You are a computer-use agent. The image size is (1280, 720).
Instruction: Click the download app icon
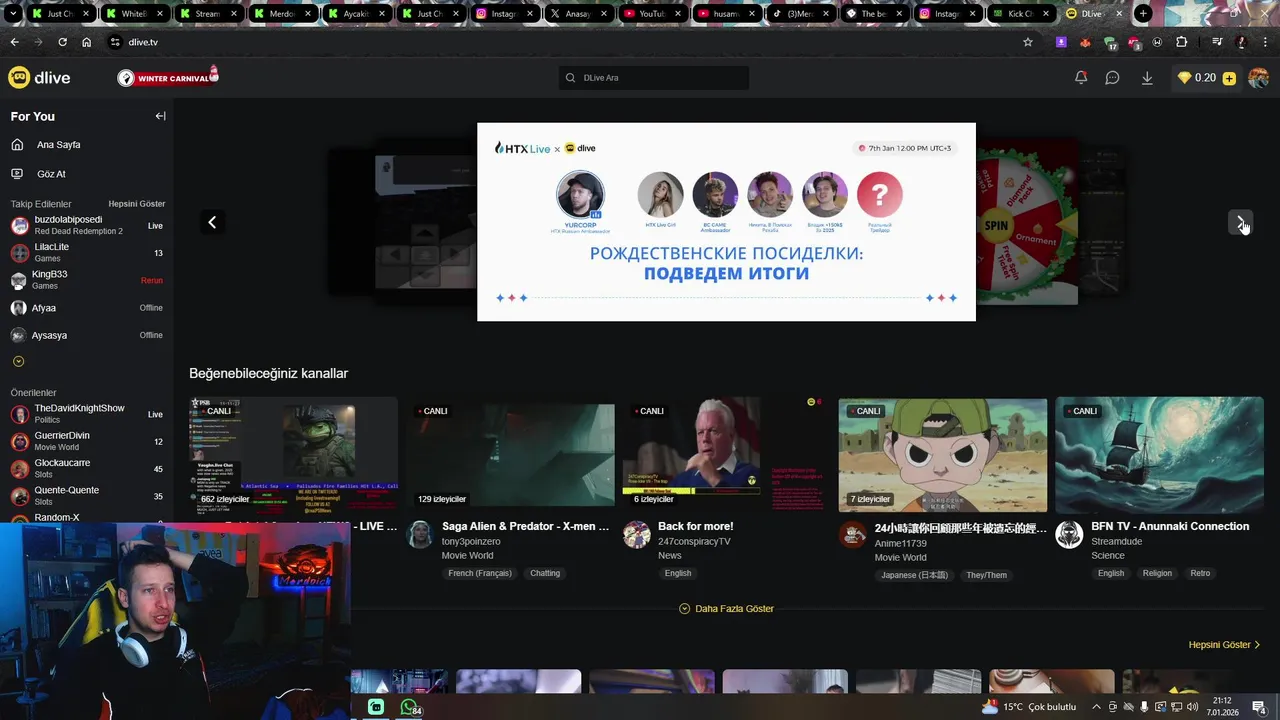click(1147, 78)
